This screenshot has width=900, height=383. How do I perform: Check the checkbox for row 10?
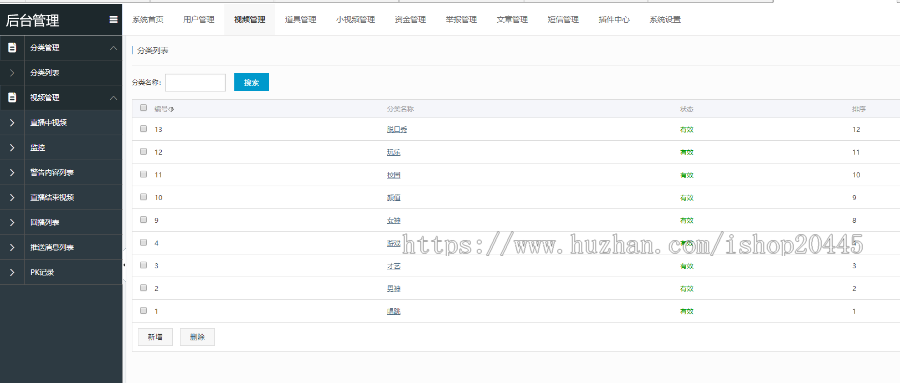(x=143, y=196)
